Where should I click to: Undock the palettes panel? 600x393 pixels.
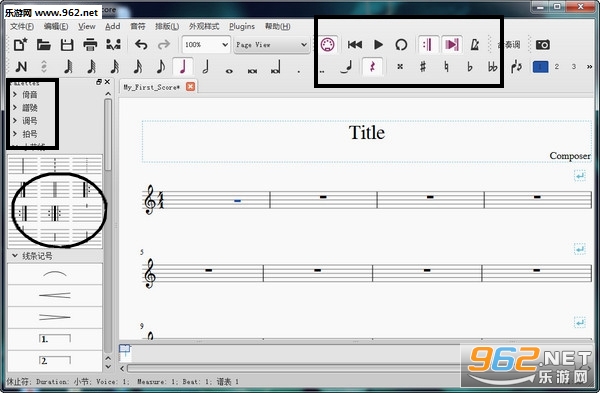99,82
